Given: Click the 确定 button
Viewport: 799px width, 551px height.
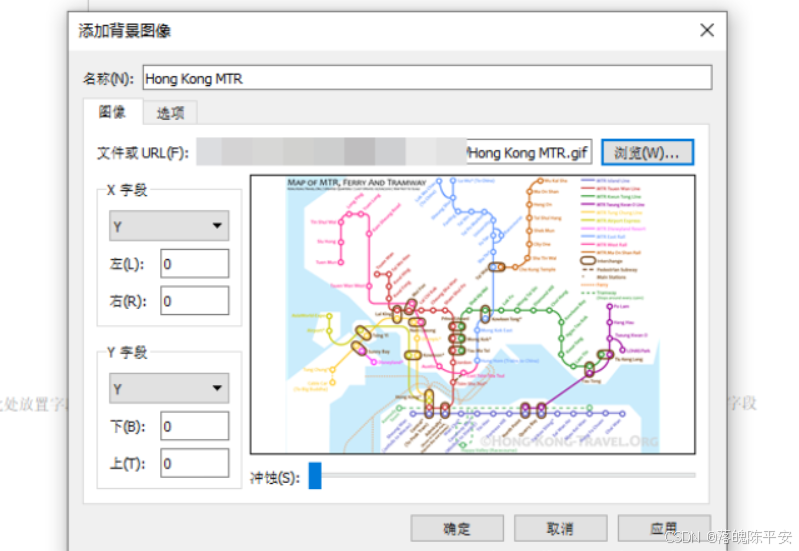Looking at the screenshot, I should 457,529.
